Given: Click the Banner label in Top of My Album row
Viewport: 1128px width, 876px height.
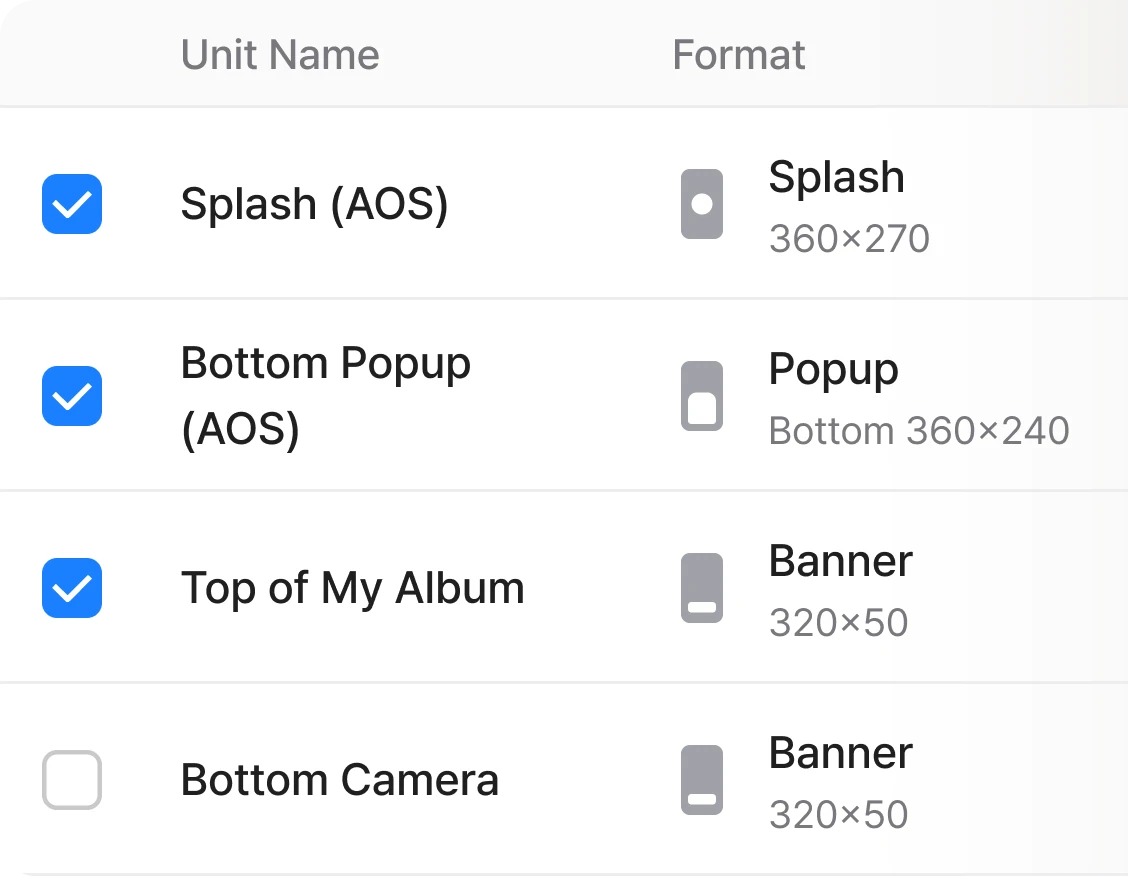Looking at the screenshot, I should point(841,561).
